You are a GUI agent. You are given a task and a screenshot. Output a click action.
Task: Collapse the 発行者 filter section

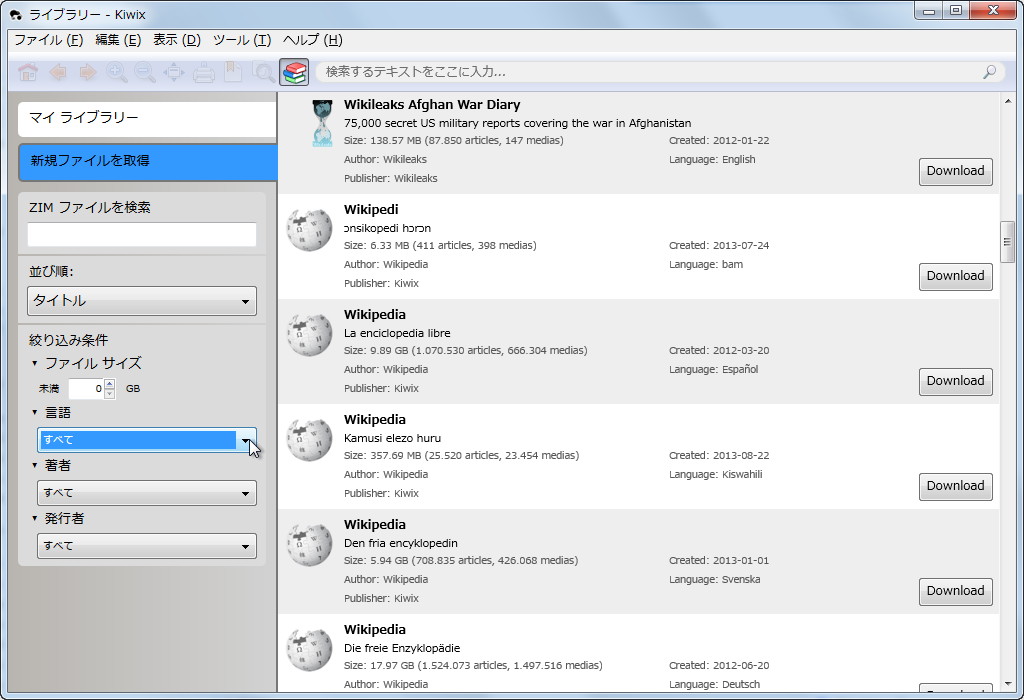(35, 518)
